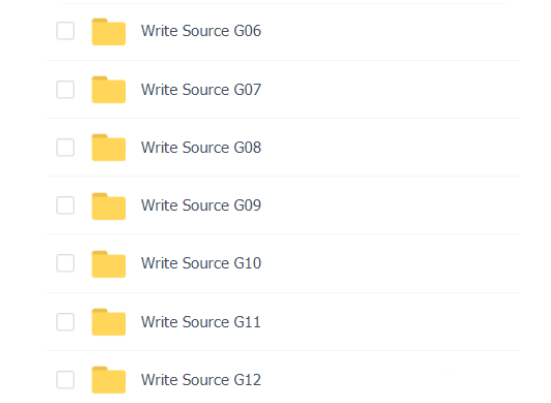The height and width of the screenshot is (403, 551).
Task: Open the Write Source G12 folder icon
Action: [109, 380]
